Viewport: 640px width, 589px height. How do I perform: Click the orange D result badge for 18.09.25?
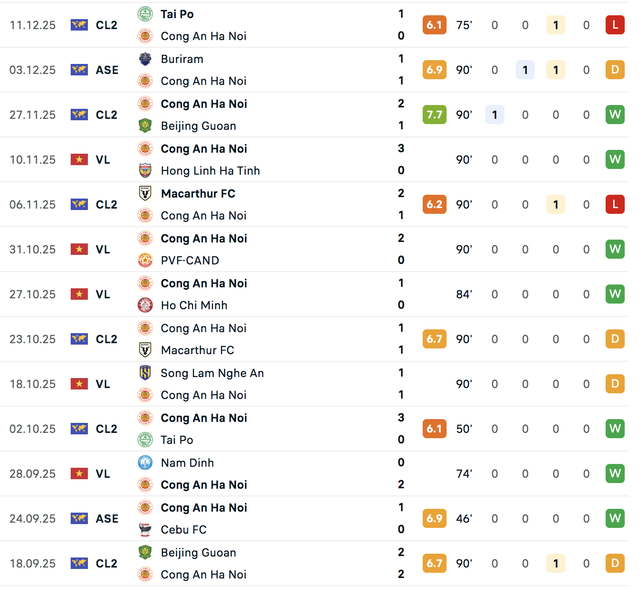pos(615,564)
